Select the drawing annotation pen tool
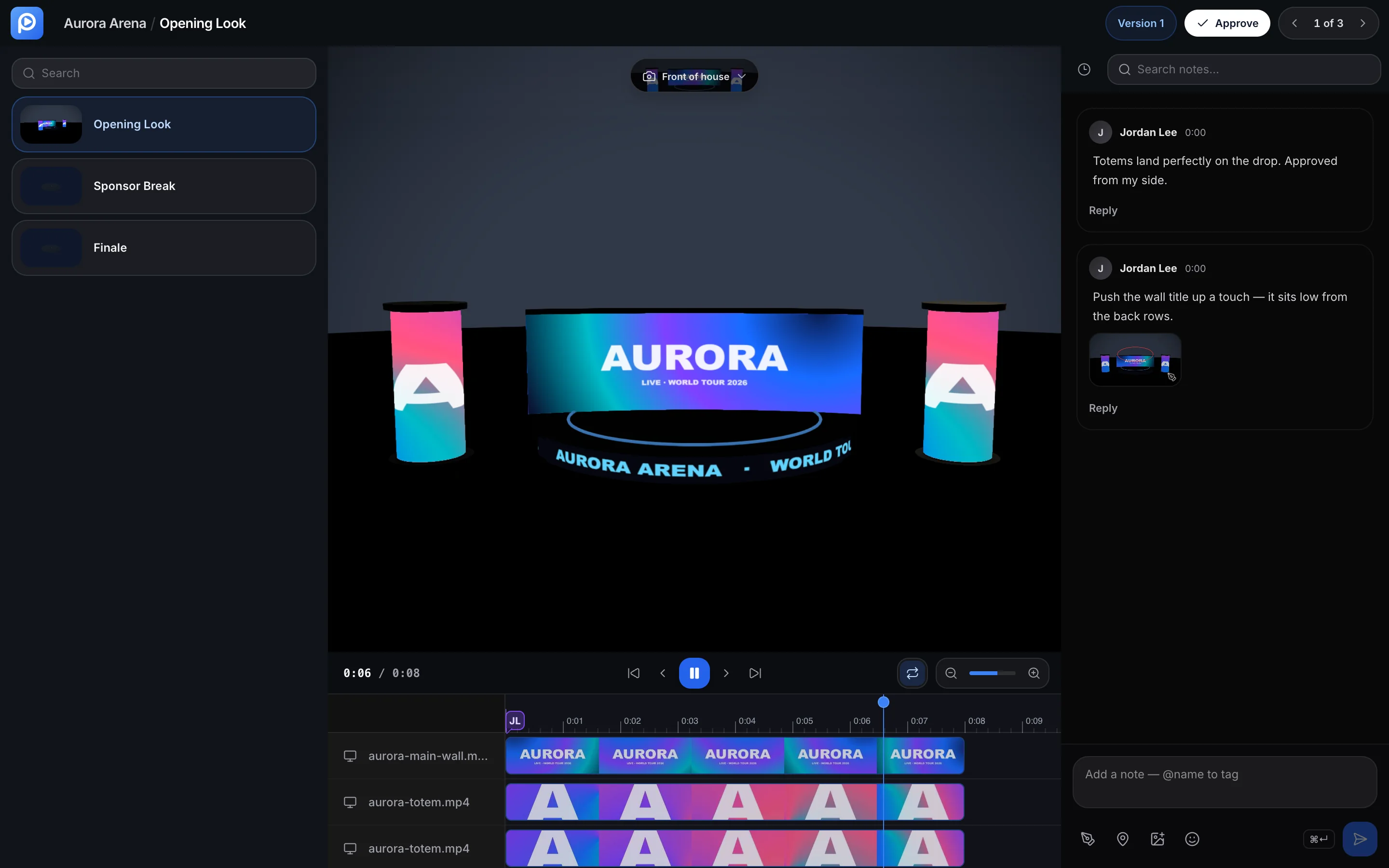 point(1088,839)
